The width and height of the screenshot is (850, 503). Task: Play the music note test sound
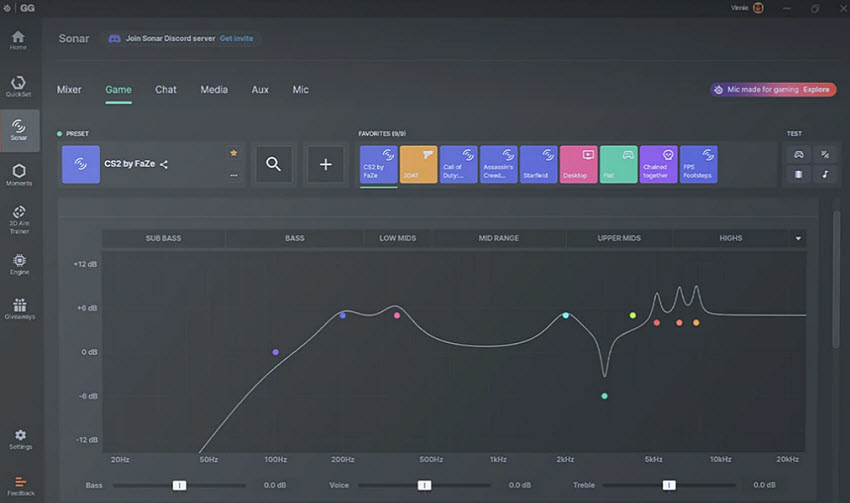point(825,175)
